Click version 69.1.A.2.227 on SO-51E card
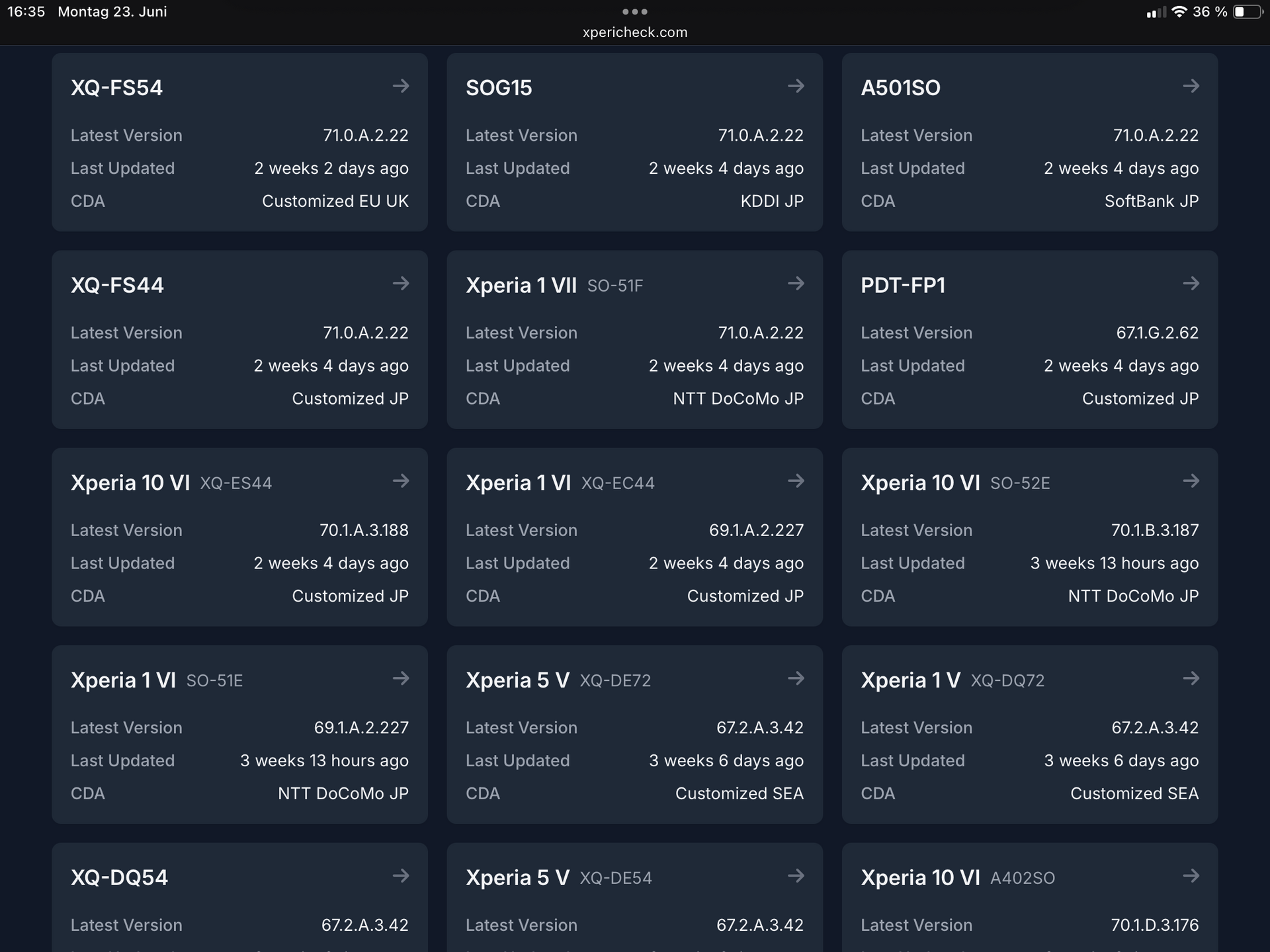 tap(361, 728)
